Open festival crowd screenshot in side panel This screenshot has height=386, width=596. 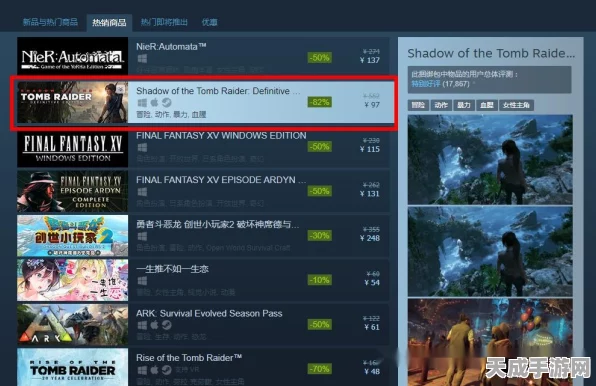point(490,342)
